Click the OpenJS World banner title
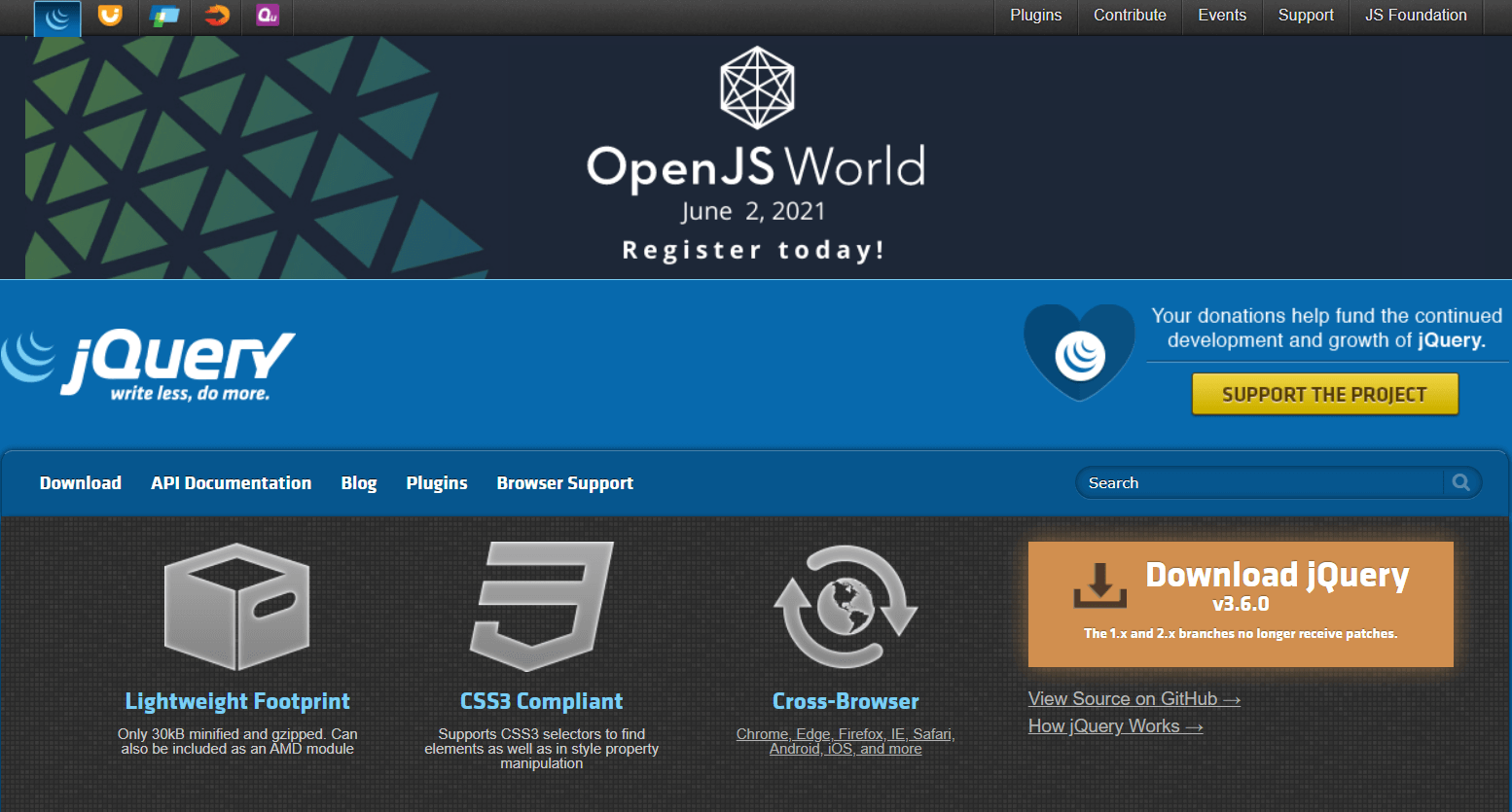 click(756, 167)
